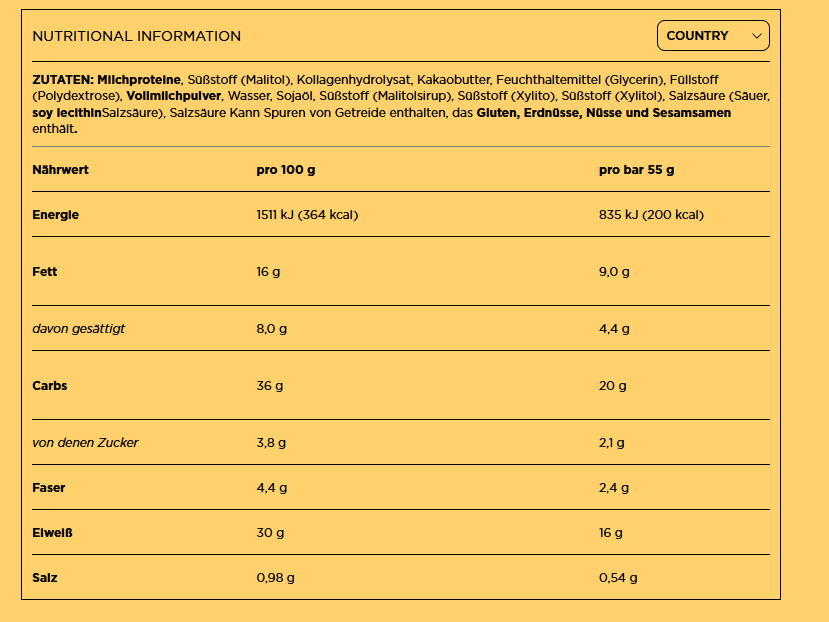829x622 pixels.
Task: Click the NUTRITIONAL INFORMATION heading
Action: (x=136, y=36)
